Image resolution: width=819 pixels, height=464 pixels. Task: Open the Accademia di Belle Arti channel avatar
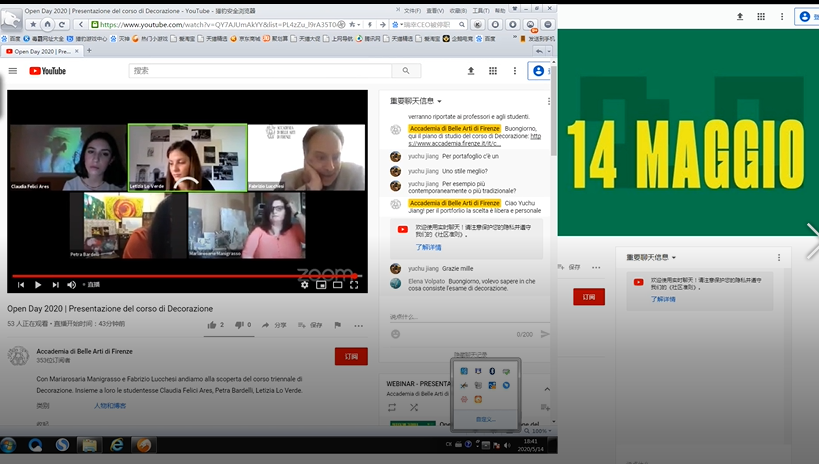coord(18,356)
